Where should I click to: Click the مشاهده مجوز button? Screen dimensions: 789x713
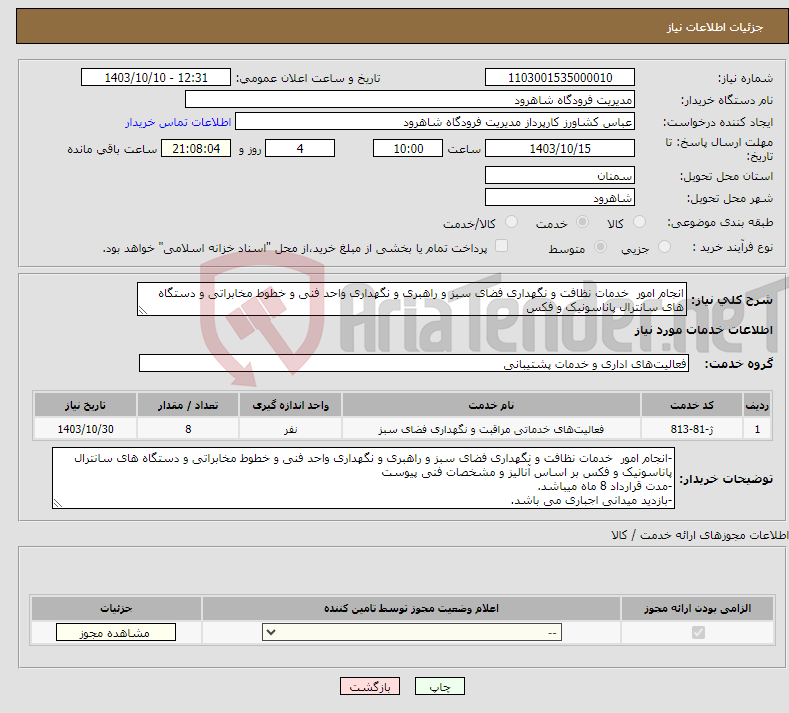[x=116, y=633]
